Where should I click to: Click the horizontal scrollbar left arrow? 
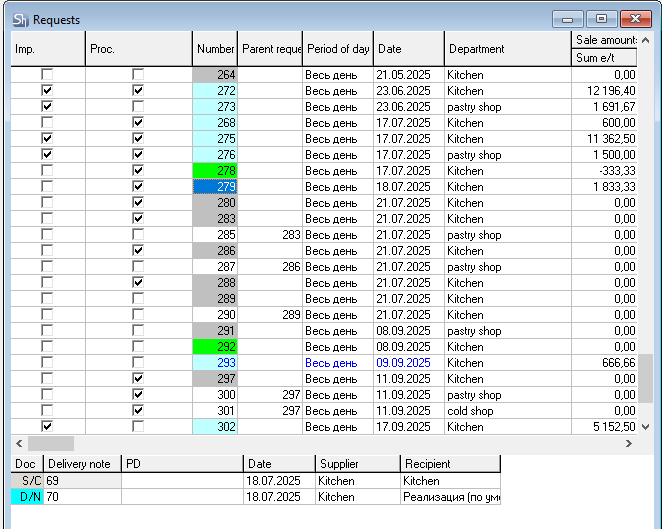click(x=18, y=442)
